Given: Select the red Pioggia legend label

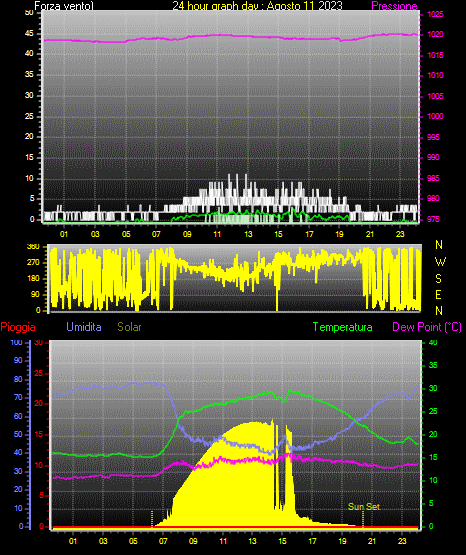Looking at the screenshot, I should [x=18, y=327].
